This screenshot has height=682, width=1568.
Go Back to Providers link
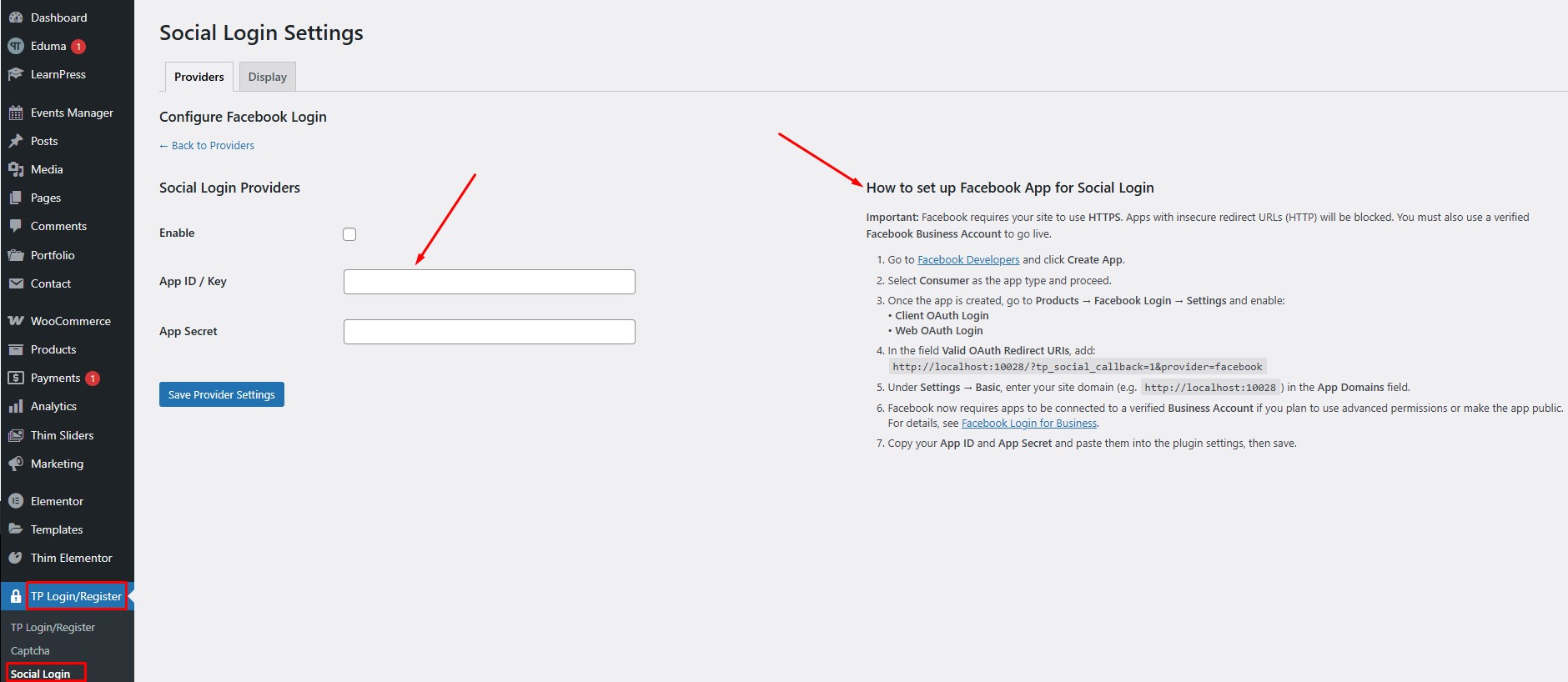tap(207, 145)
